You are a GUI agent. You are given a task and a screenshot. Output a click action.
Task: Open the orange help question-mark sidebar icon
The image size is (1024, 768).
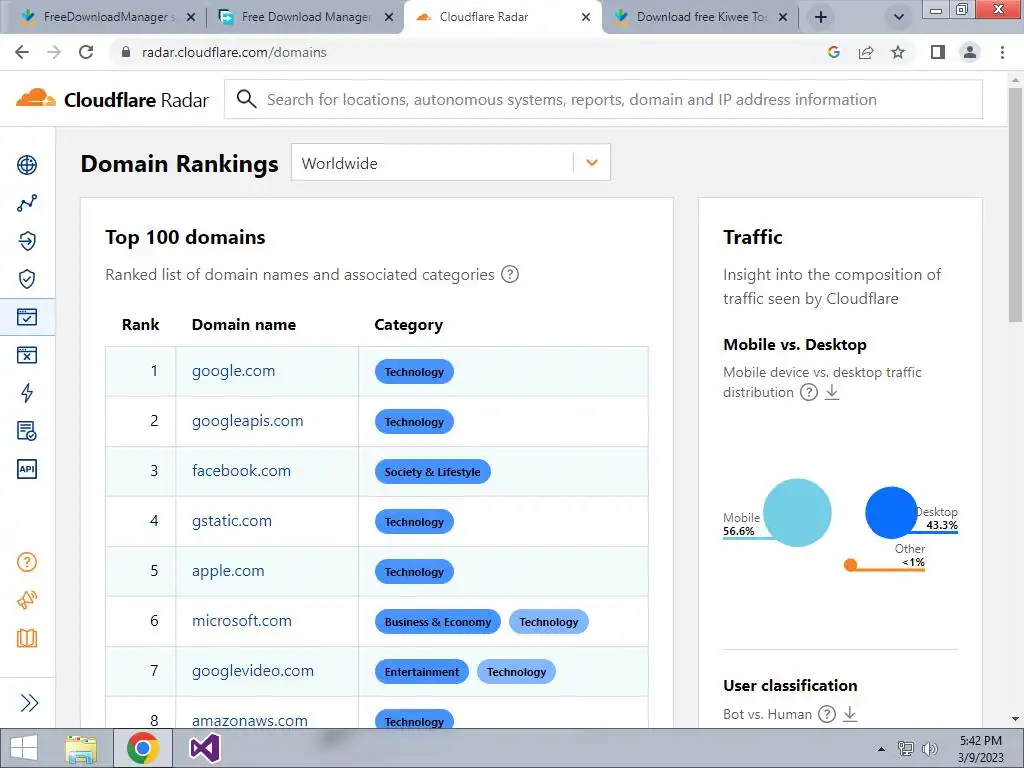[27, 562]
